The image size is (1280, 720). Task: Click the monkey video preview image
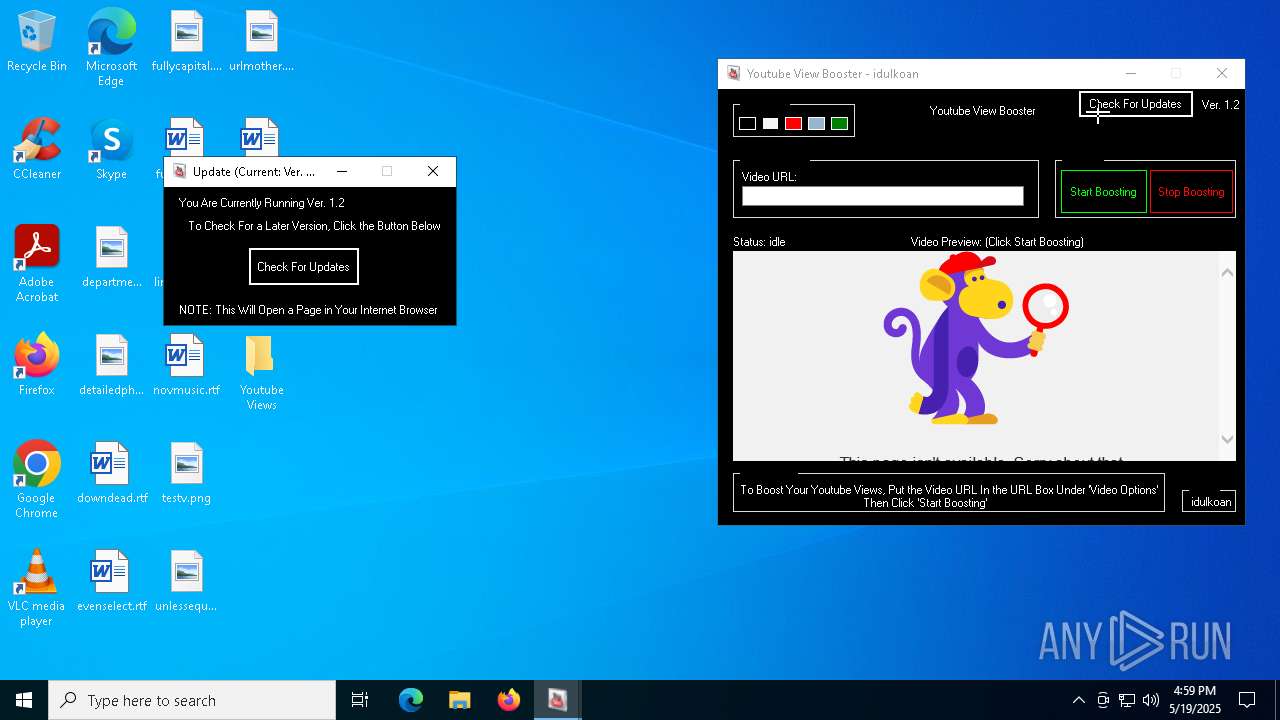[x=976, y=338]
